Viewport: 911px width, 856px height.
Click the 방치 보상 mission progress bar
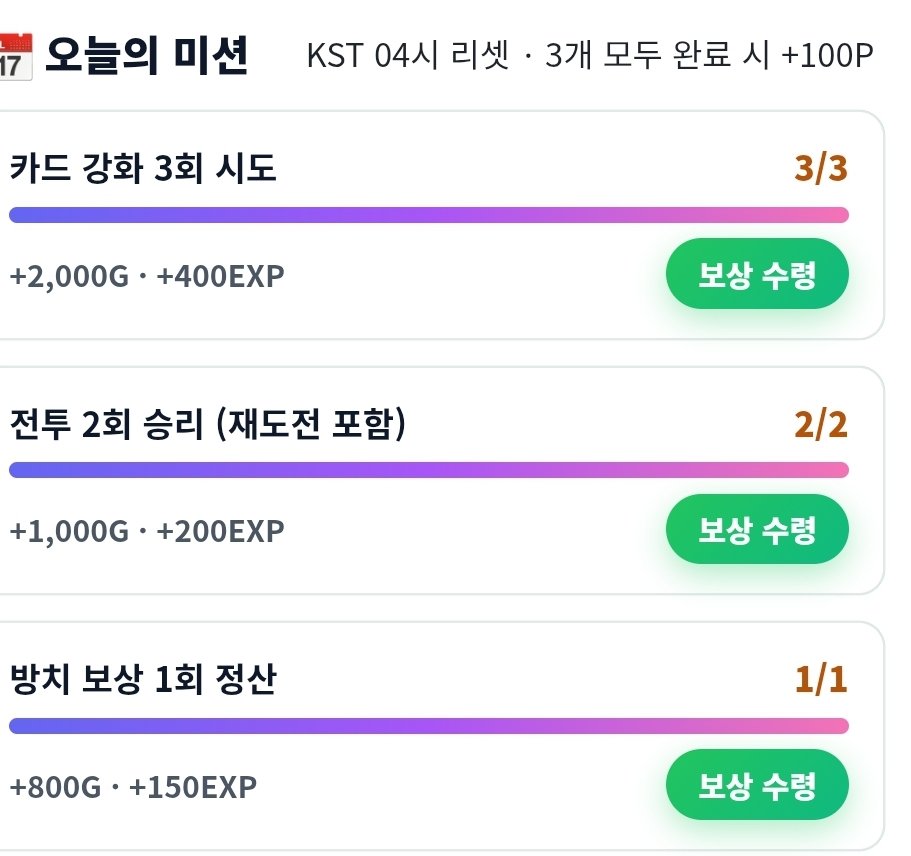[x=429, y=726]
